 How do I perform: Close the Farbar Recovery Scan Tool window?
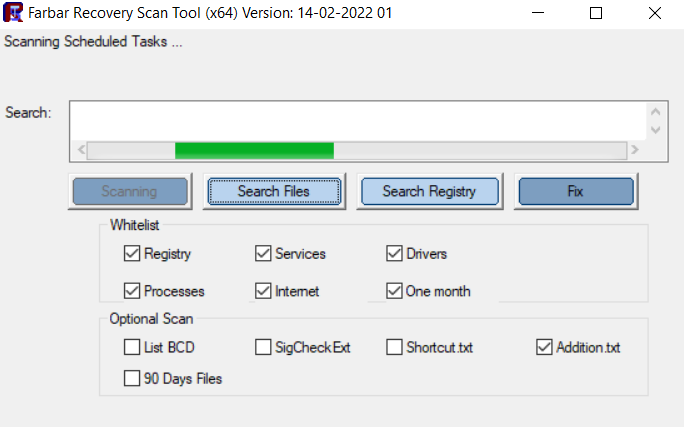655,13
